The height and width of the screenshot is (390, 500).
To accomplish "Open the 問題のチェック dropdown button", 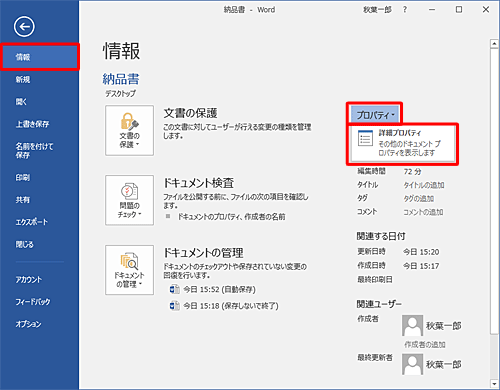I will [x=129, y=200].
